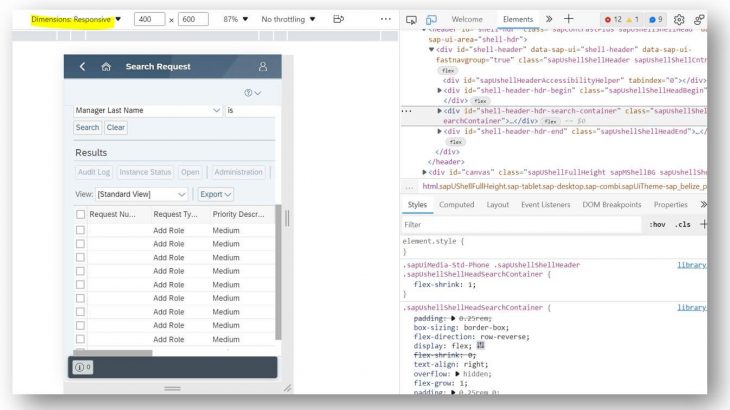Image resolution: width=730 pixels, height=410 pixels.
Task: Open the Event Listeners tab
Action: 545,205
